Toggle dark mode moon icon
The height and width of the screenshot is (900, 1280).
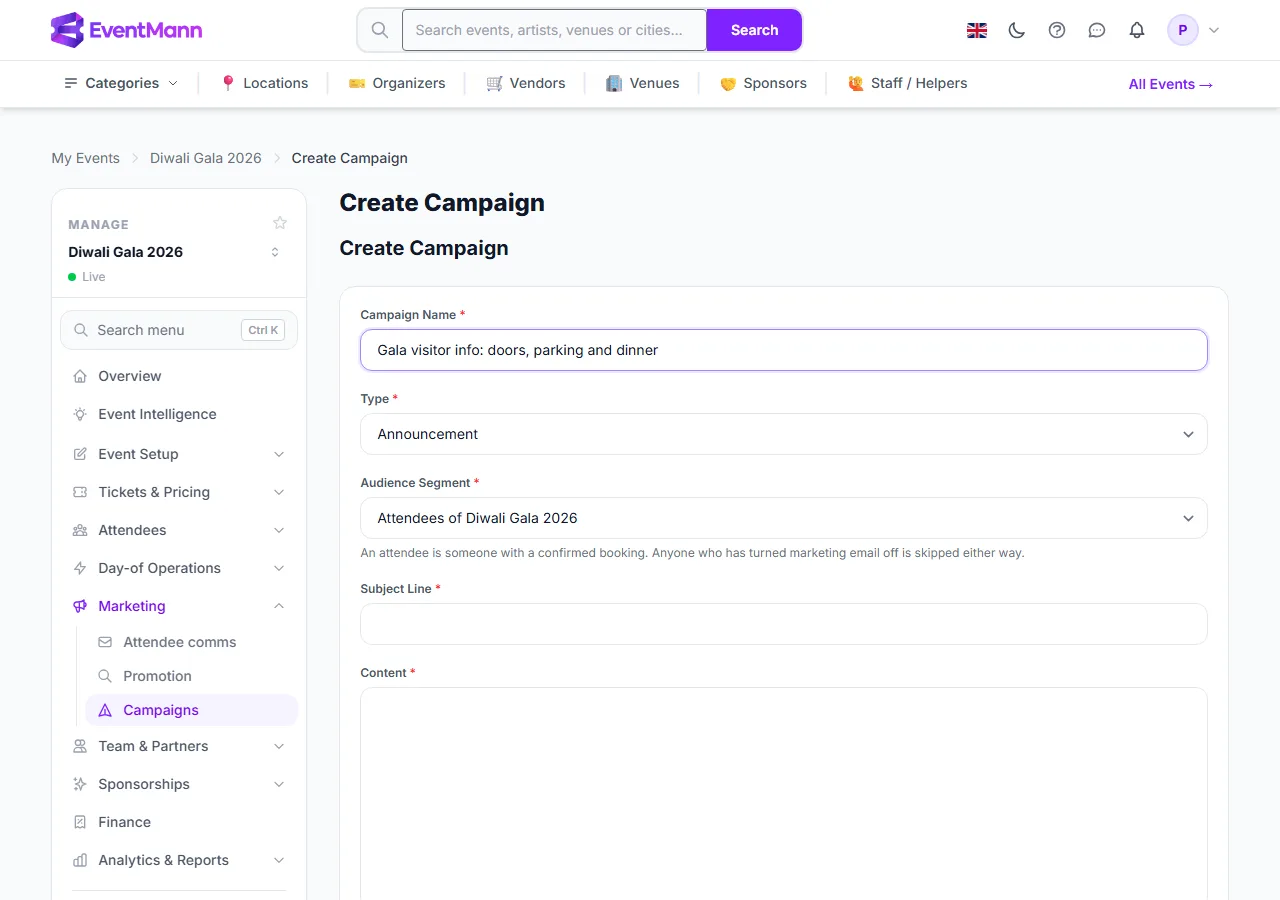(1017, 30)
